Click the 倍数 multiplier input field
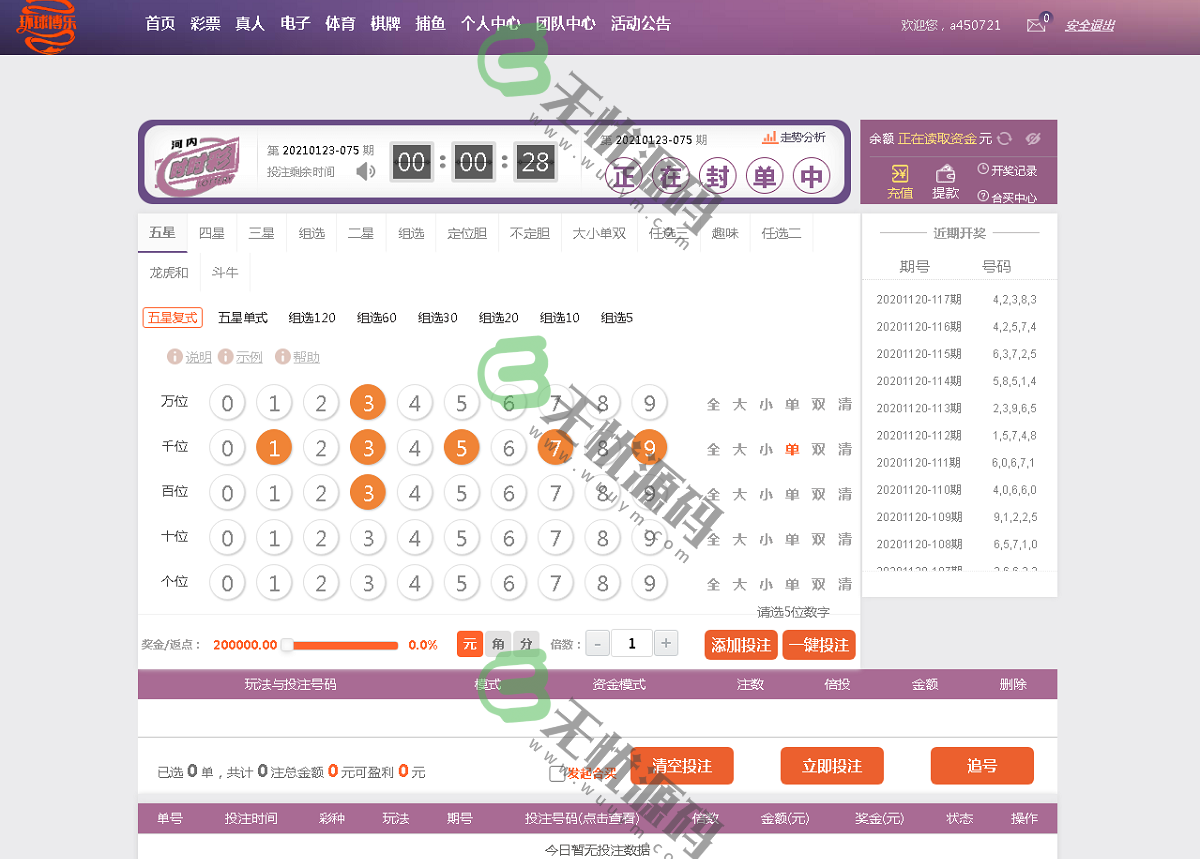The image size is (1200, 859). (x=631, y=643)
